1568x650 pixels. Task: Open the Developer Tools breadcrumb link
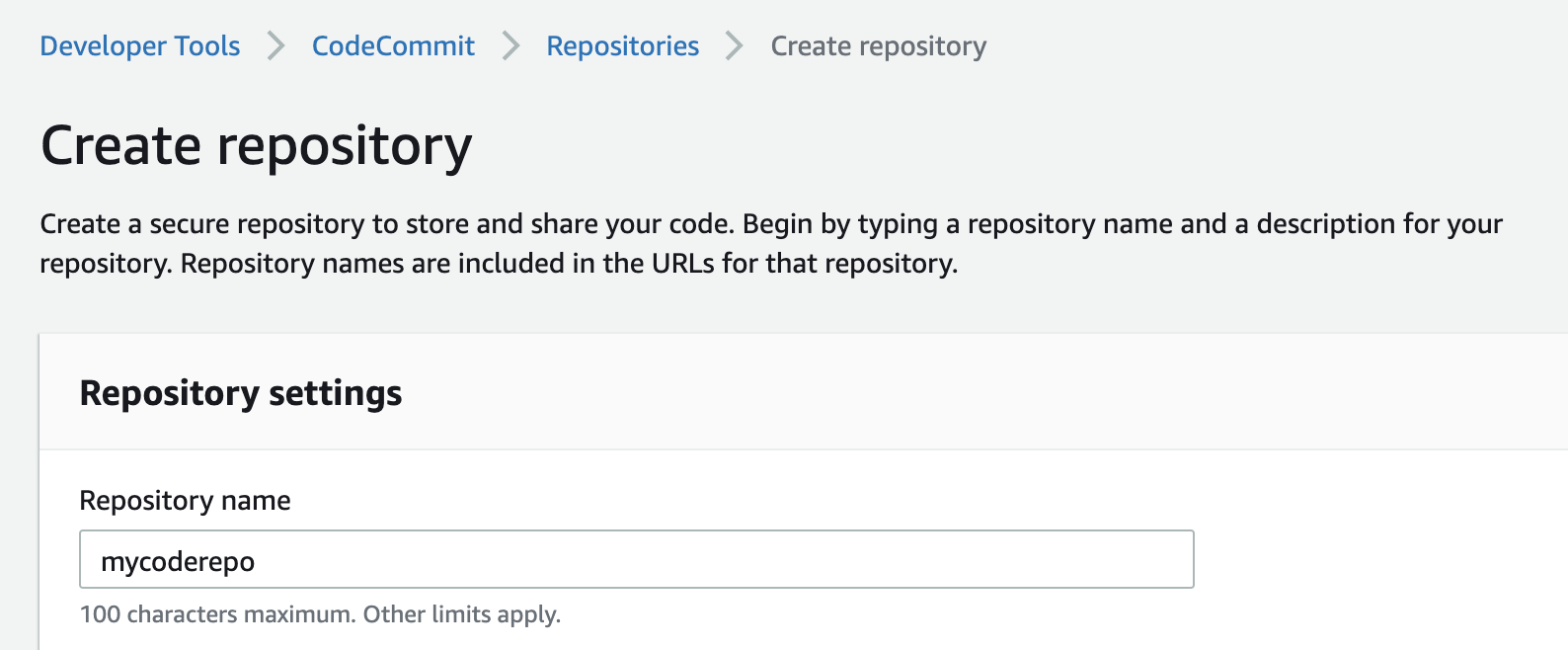pyautogui.click(x=139, y=46)
